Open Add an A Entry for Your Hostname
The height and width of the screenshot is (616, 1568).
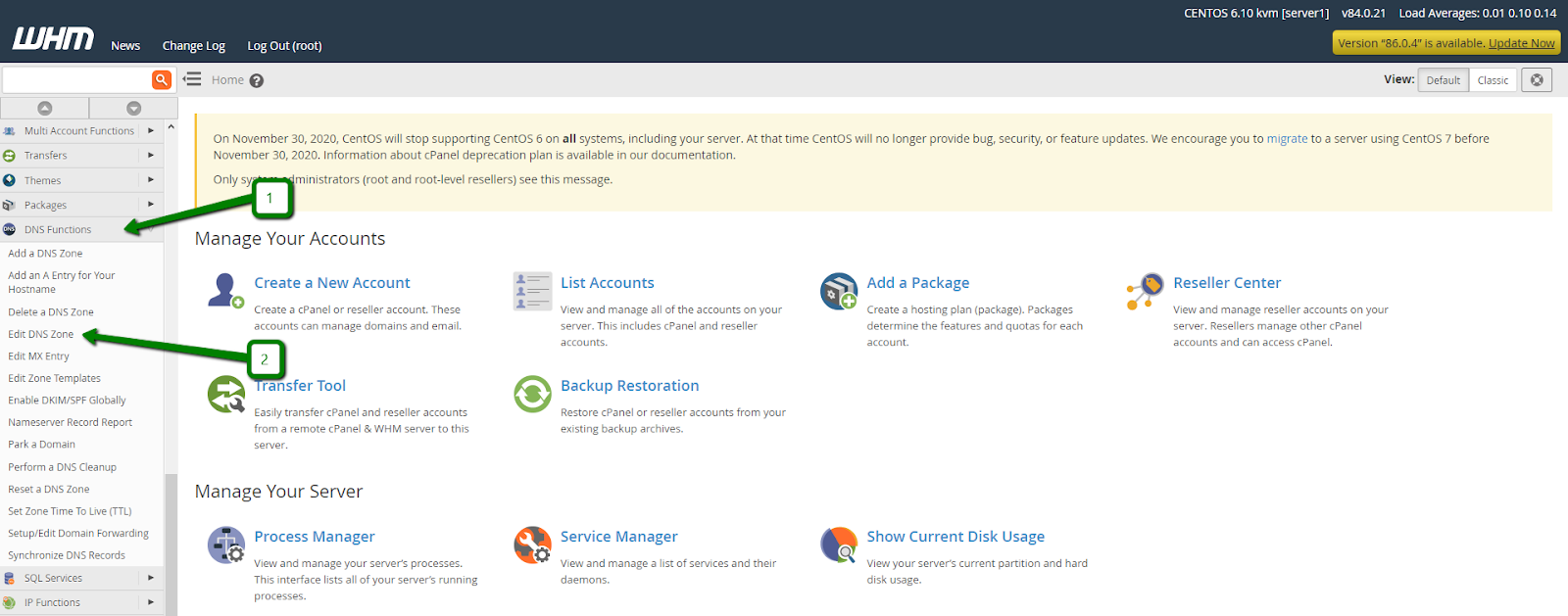[x=62, y=282]
